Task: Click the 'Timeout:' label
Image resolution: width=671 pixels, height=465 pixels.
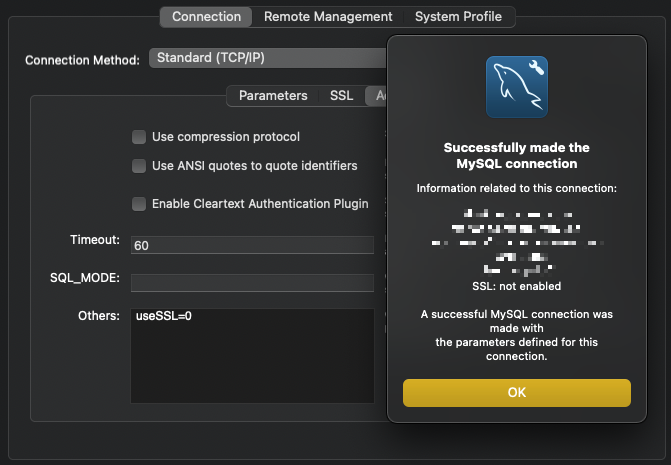Action: pyautogui.click(x=95, y=240)
